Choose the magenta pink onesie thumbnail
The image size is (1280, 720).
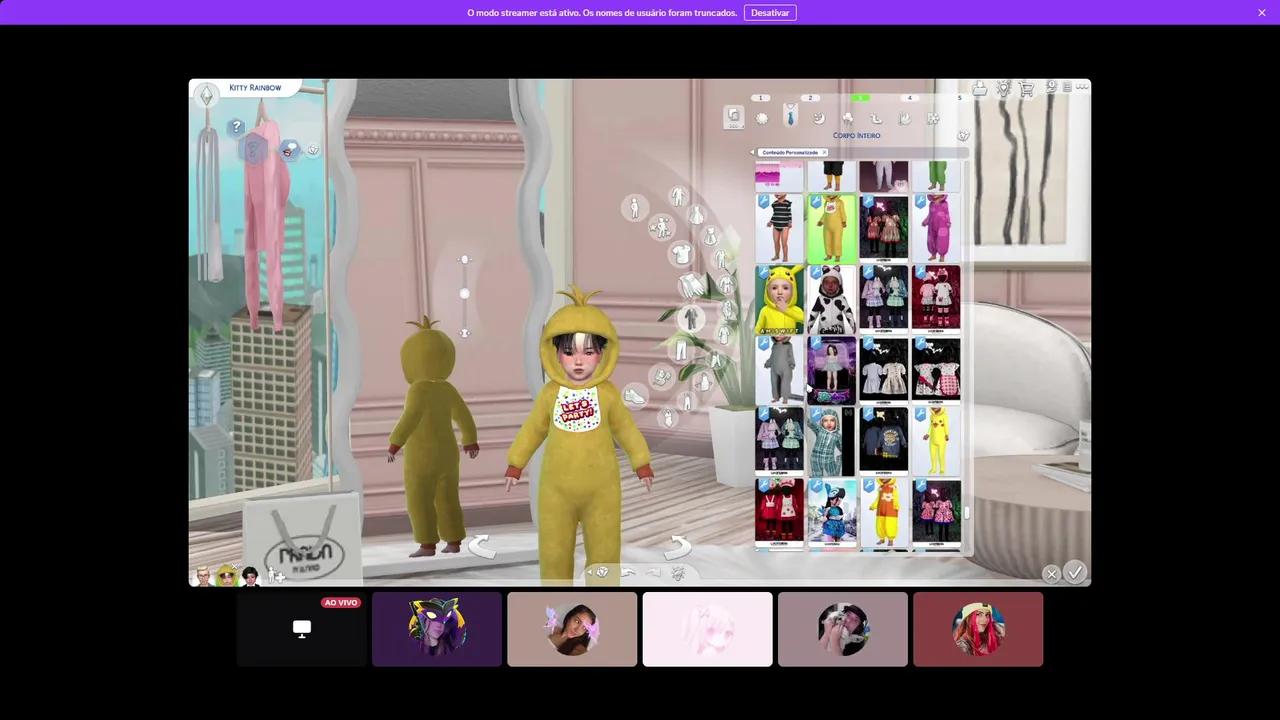point(936,228)
